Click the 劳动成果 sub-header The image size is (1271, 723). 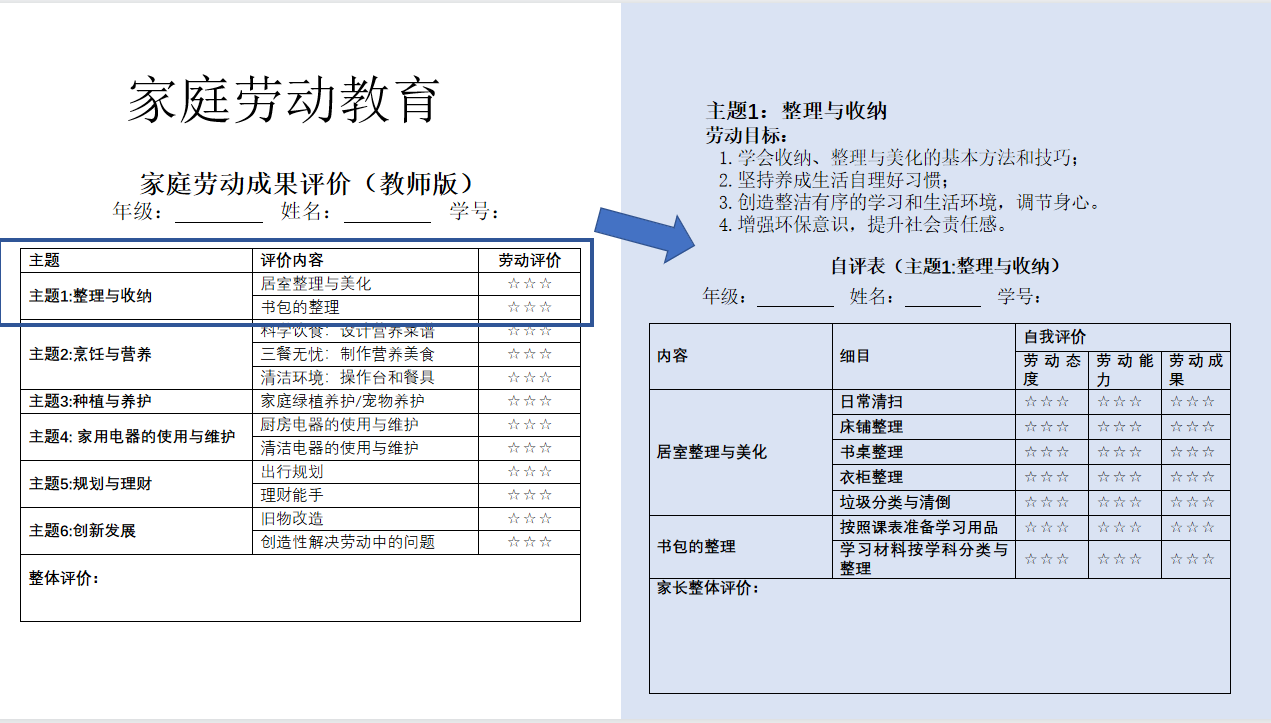(1197, 370)
